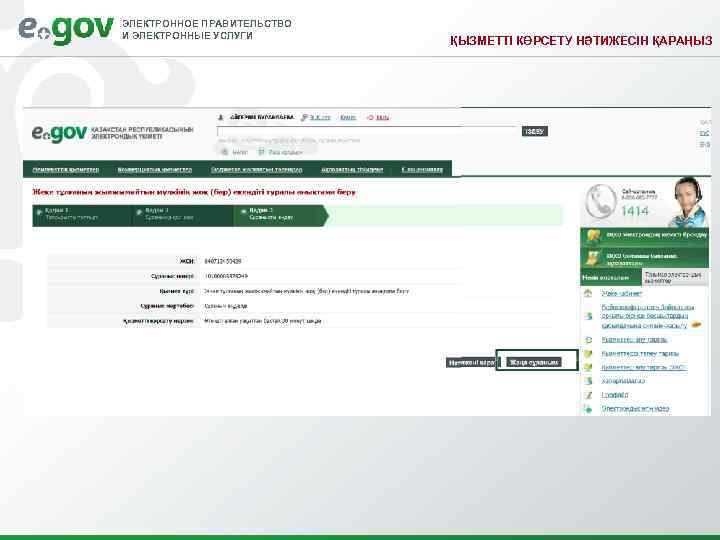This screenshot has width=720, height=540.
Task: Click the egov logo in the portal page header
Action: 59,134
